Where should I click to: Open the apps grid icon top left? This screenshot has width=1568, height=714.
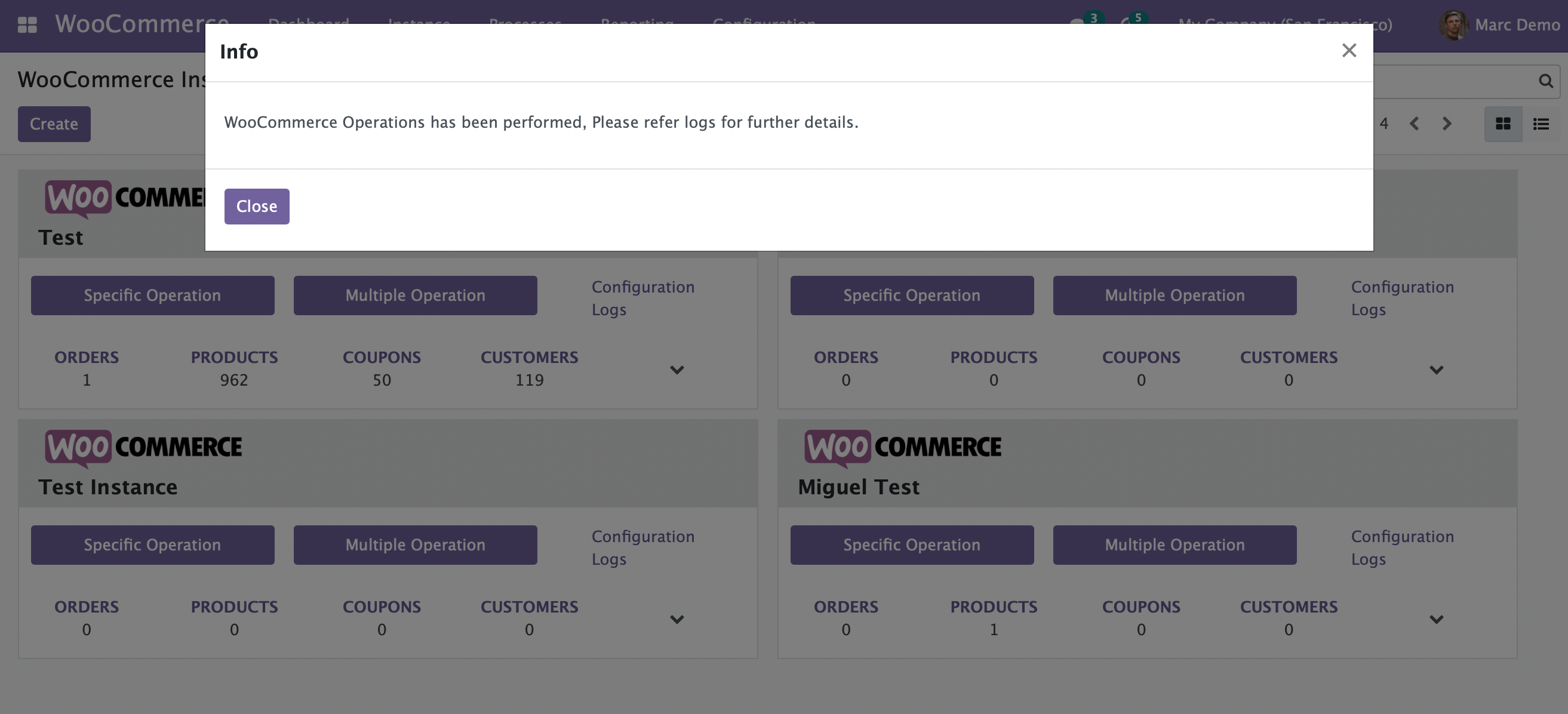[28, 25]
